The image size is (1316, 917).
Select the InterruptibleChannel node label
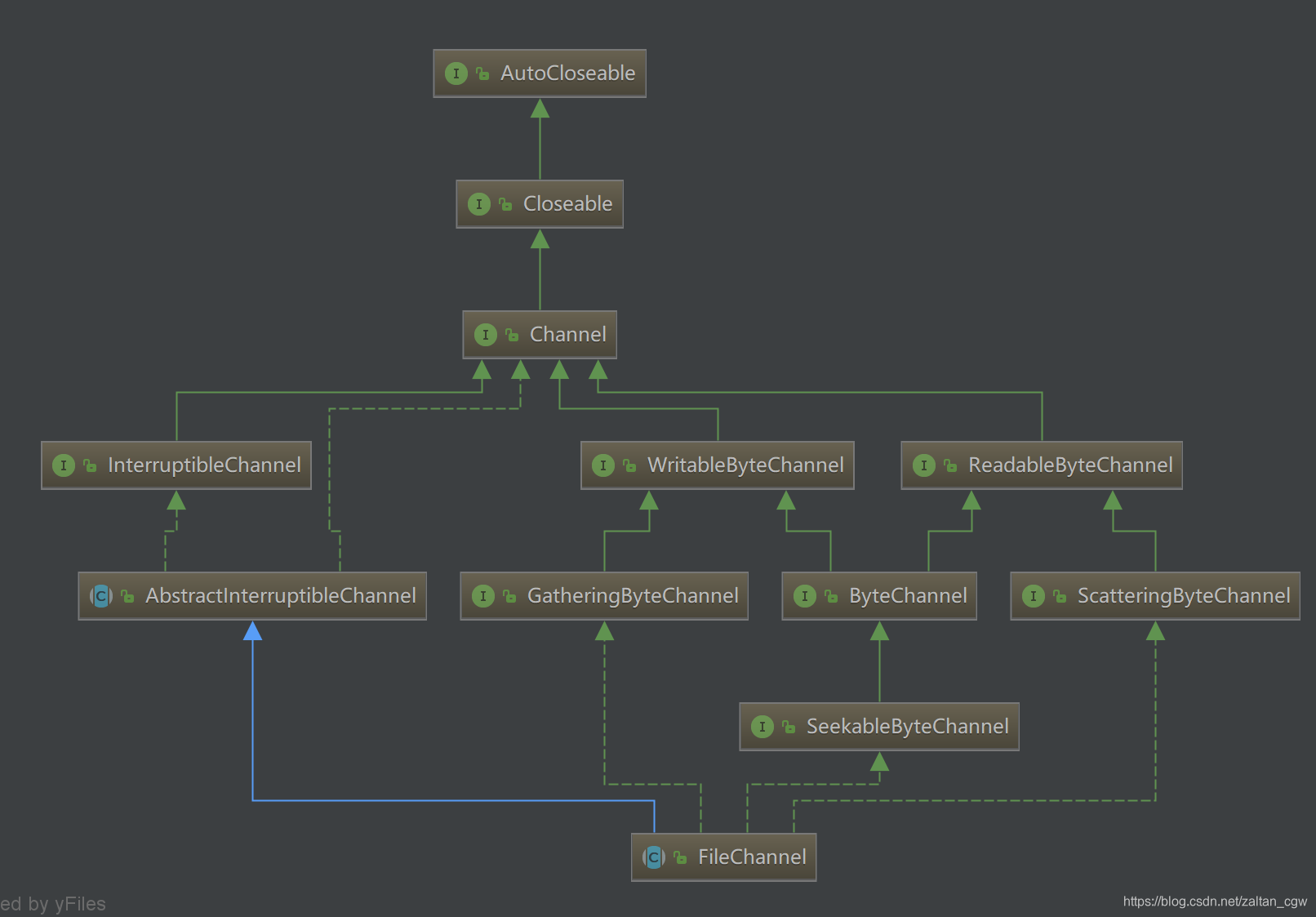click(x=205, y=465)
